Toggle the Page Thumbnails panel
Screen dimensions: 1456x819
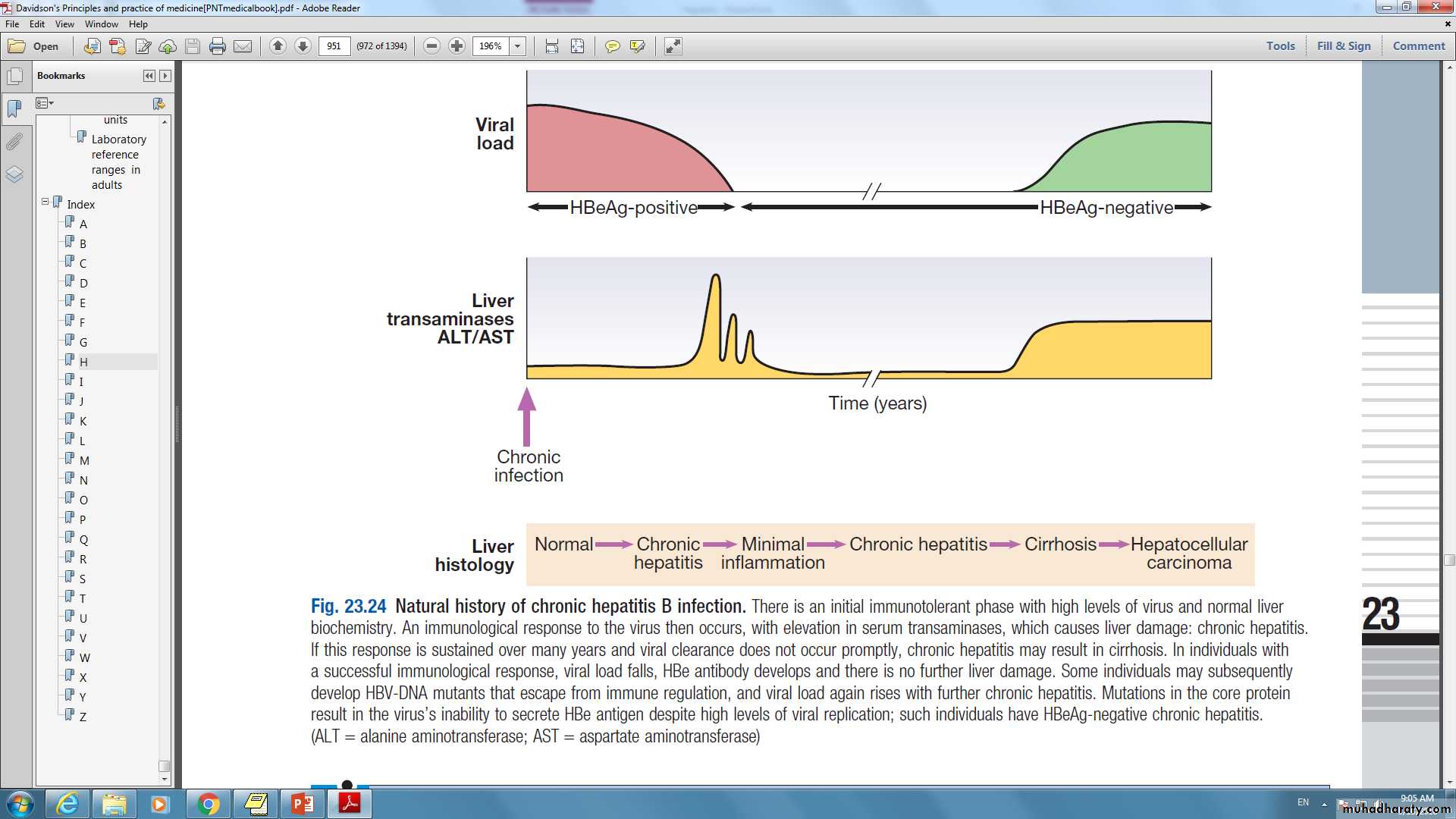pos(14,76)
